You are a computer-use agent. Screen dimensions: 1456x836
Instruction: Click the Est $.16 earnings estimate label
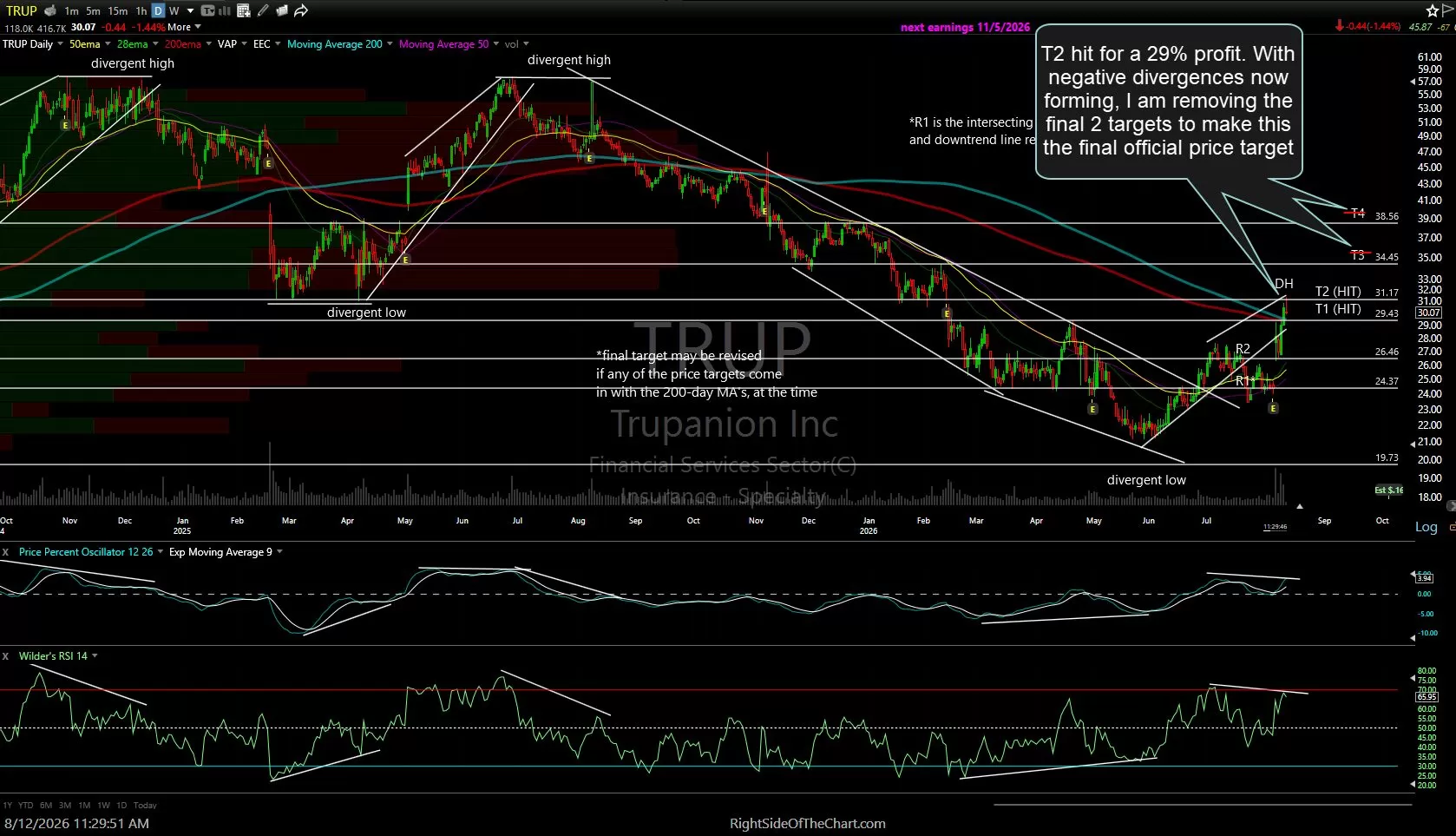(x=1388, y=490)
